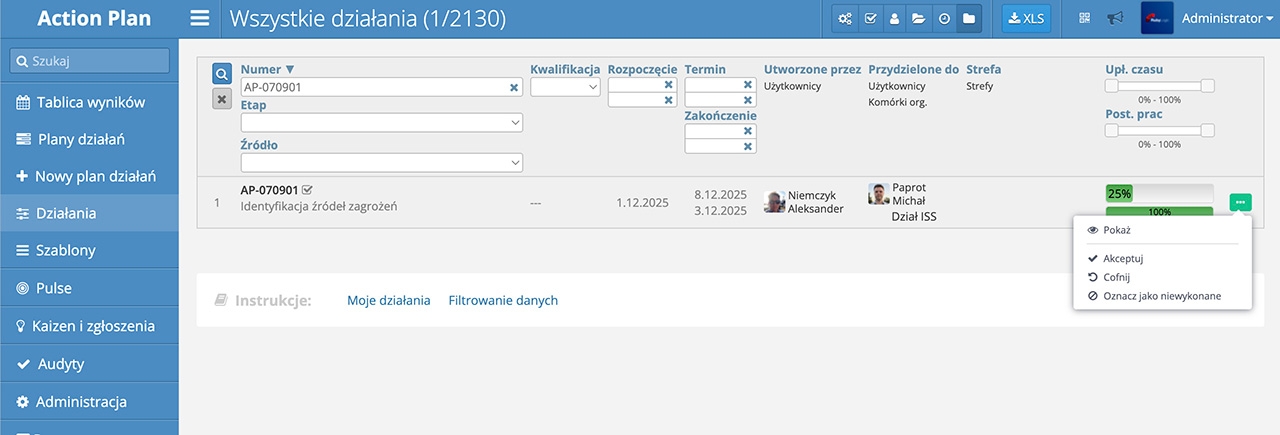Select the closed folder icon in the toolbar
This screenshot has height=435, width=1280.
click(968, 19)
